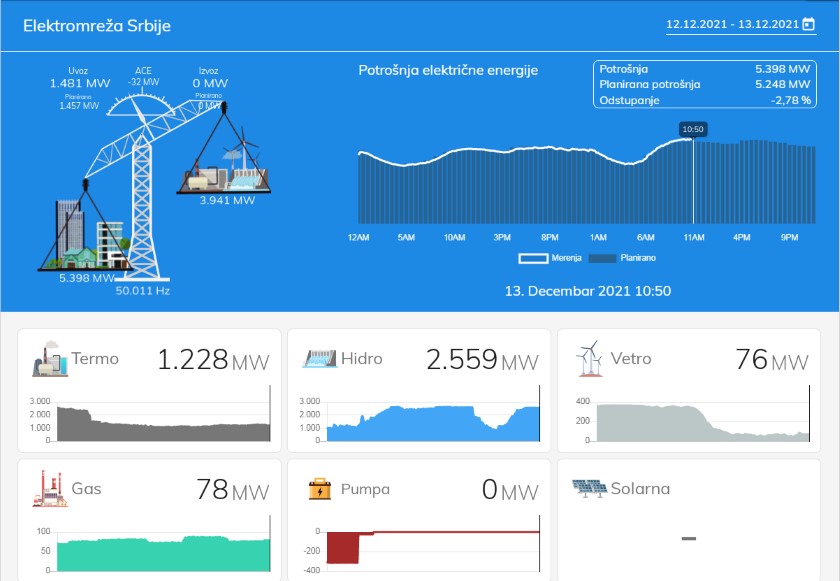Click the ACE gauge dial
This screenshot has height=581, width=840.
(x=144, y=105)
